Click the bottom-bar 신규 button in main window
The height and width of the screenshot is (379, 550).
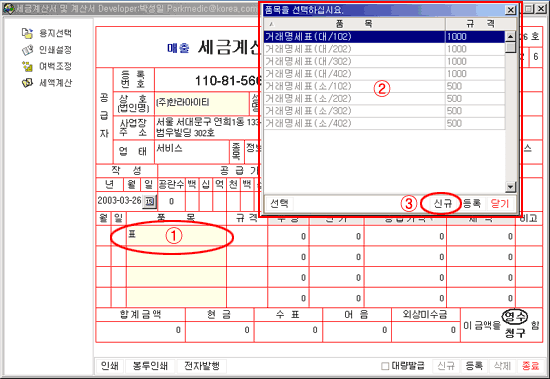(x=446, y=366)
